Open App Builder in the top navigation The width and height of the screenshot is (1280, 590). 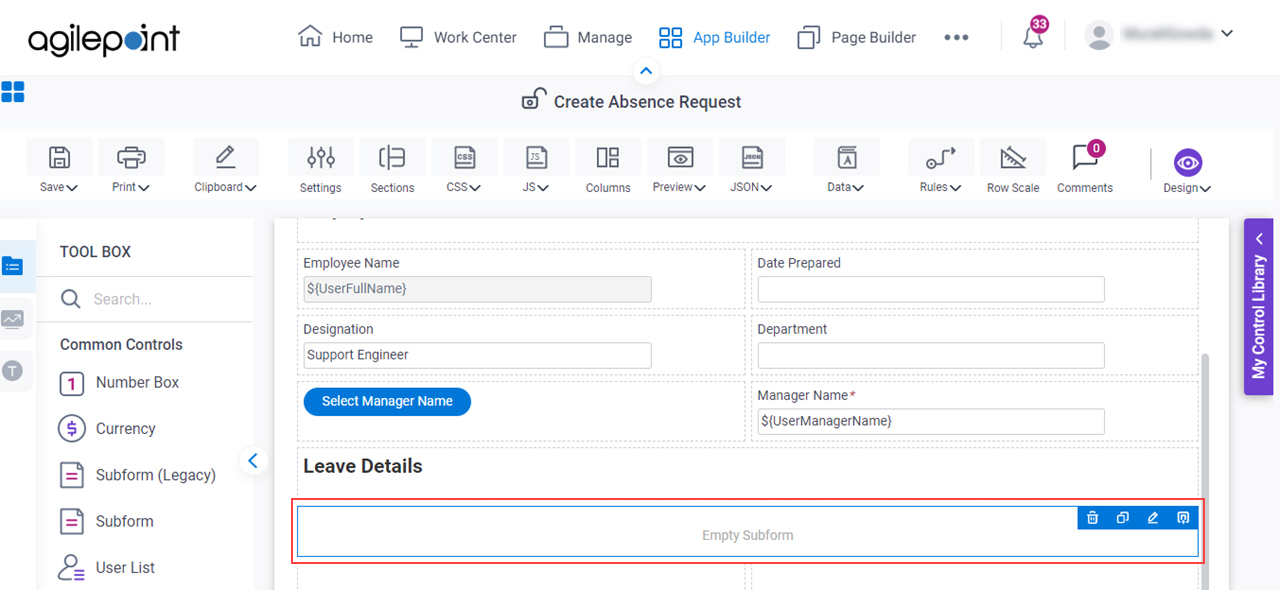tap(714, 37)
